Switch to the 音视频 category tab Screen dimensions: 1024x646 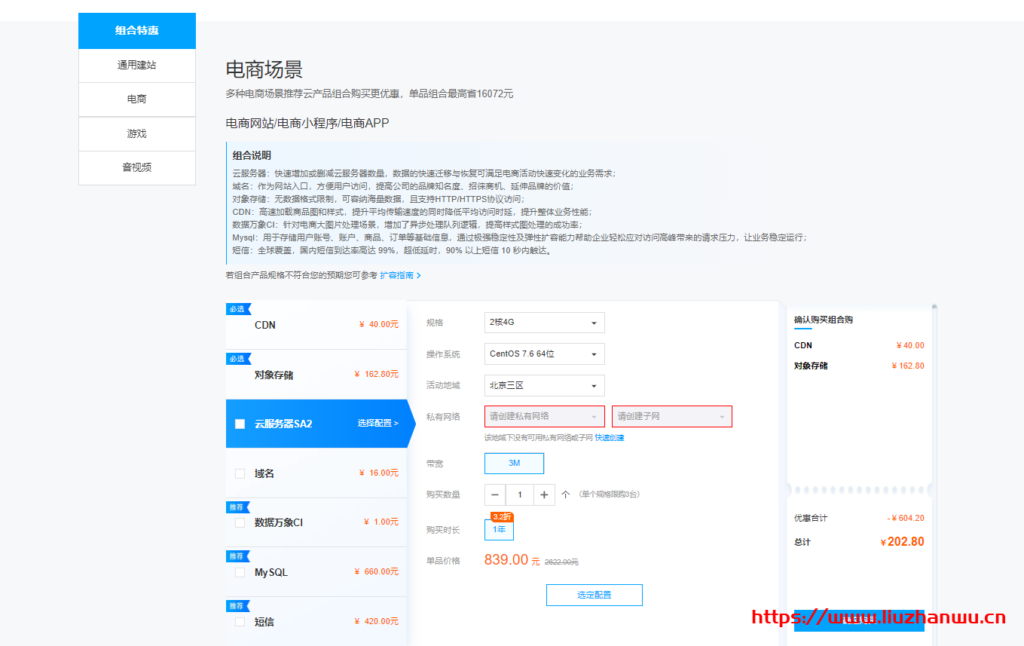(x=136, y=168)
